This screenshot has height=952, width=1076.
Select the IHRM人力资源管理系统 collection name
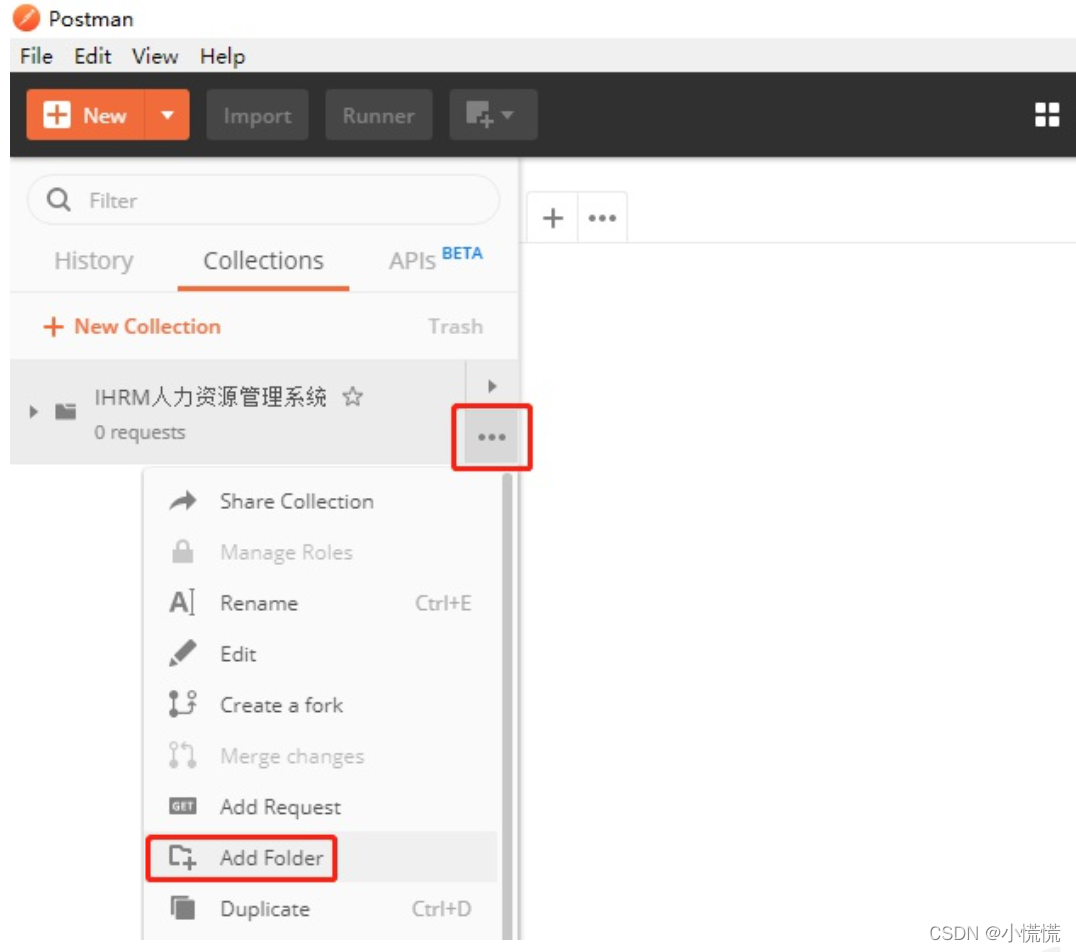coord(211,397)
